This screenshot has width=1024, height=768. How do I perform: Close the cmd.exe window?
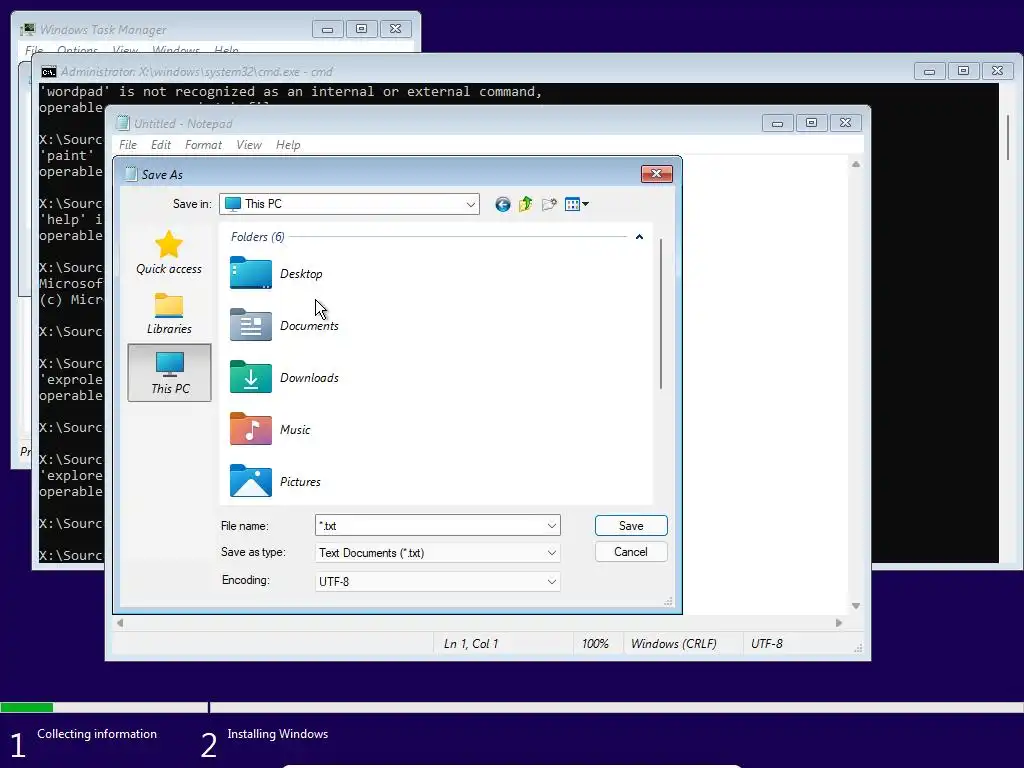pos(997,71)
